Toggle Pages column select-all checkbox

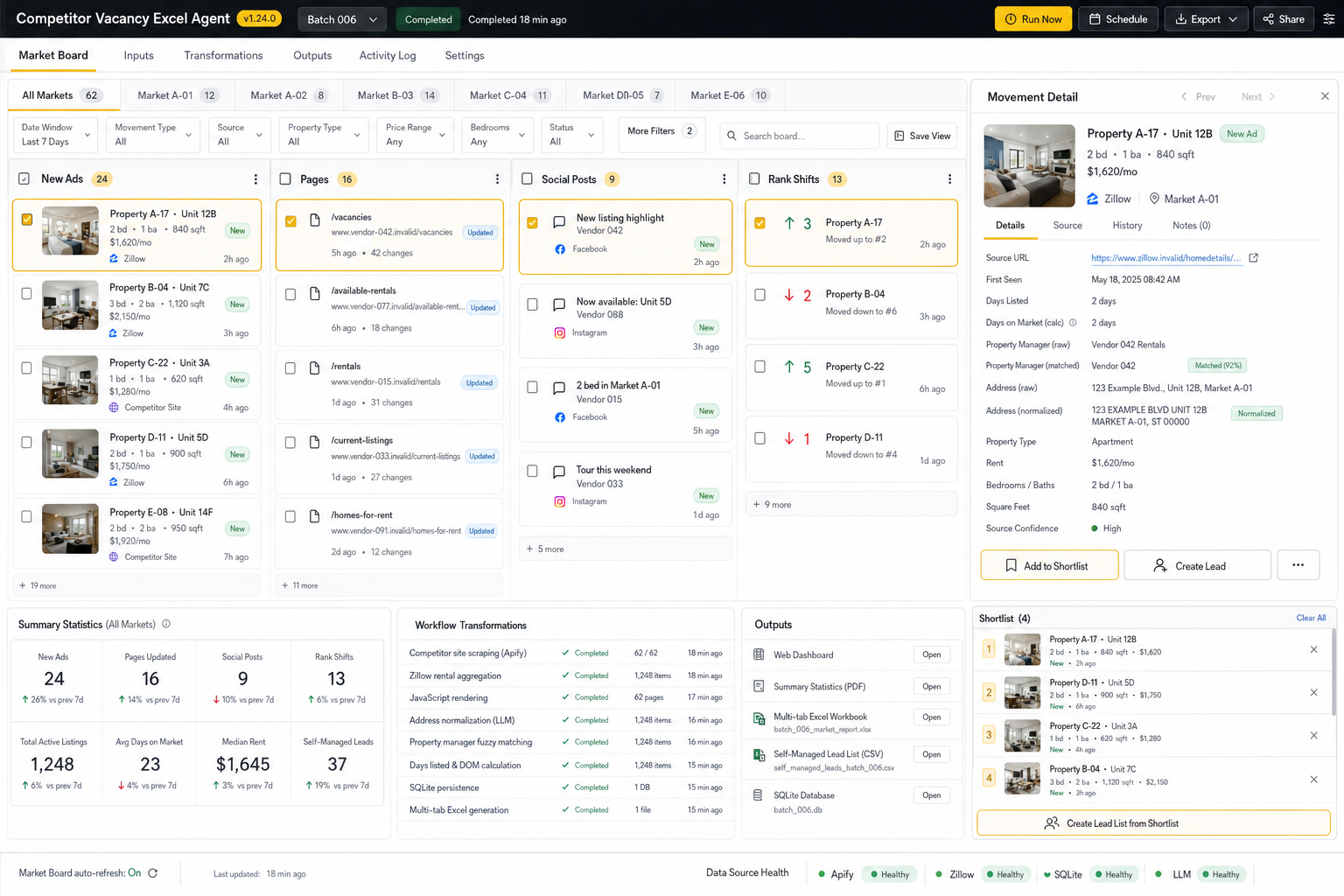285,178
